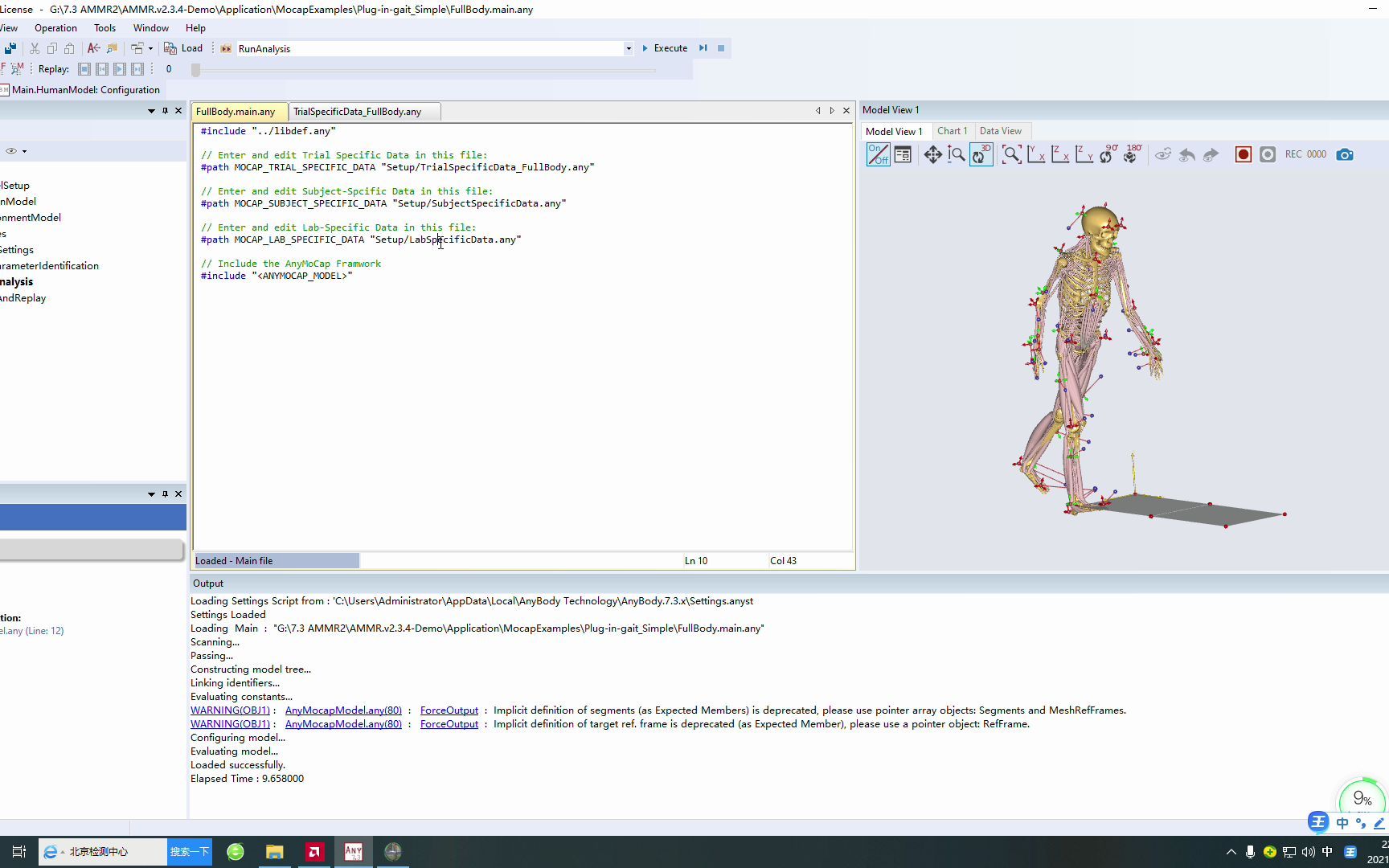This screenshot has height=868, width=1389.
Task: Click the find-in-files toolbar icon
Action: coord(112,48)
